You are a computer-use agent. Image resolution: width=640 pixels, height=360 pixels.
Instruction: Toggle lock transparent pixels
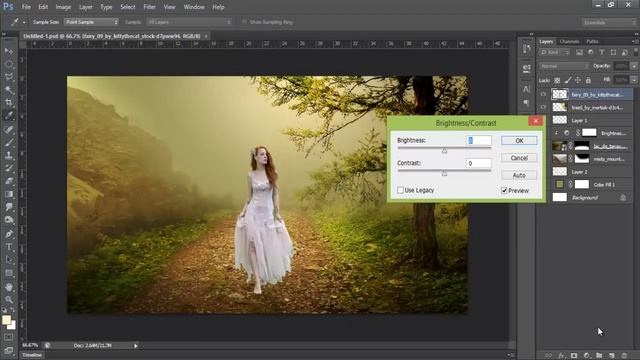click(557, 80)
